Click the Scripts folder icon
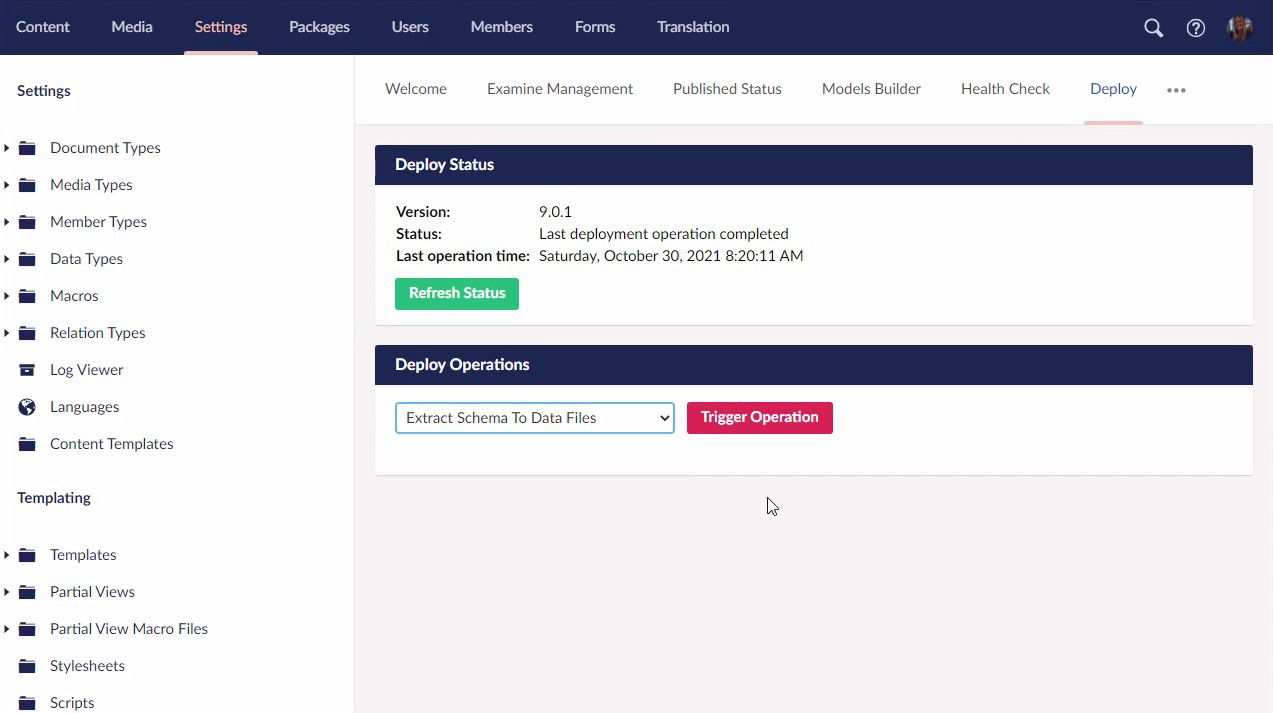This screenshot has height=713, width=1273. tap(28, 703)
